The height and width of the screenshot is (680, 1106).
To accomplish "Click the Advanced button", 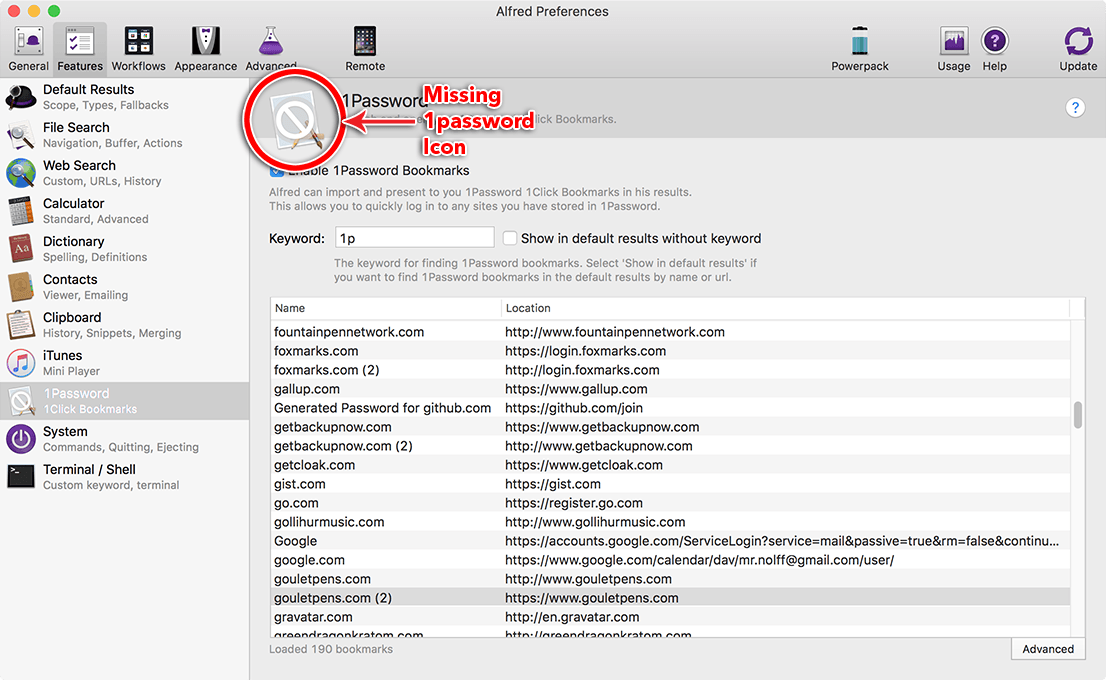I will (1047, 648).
